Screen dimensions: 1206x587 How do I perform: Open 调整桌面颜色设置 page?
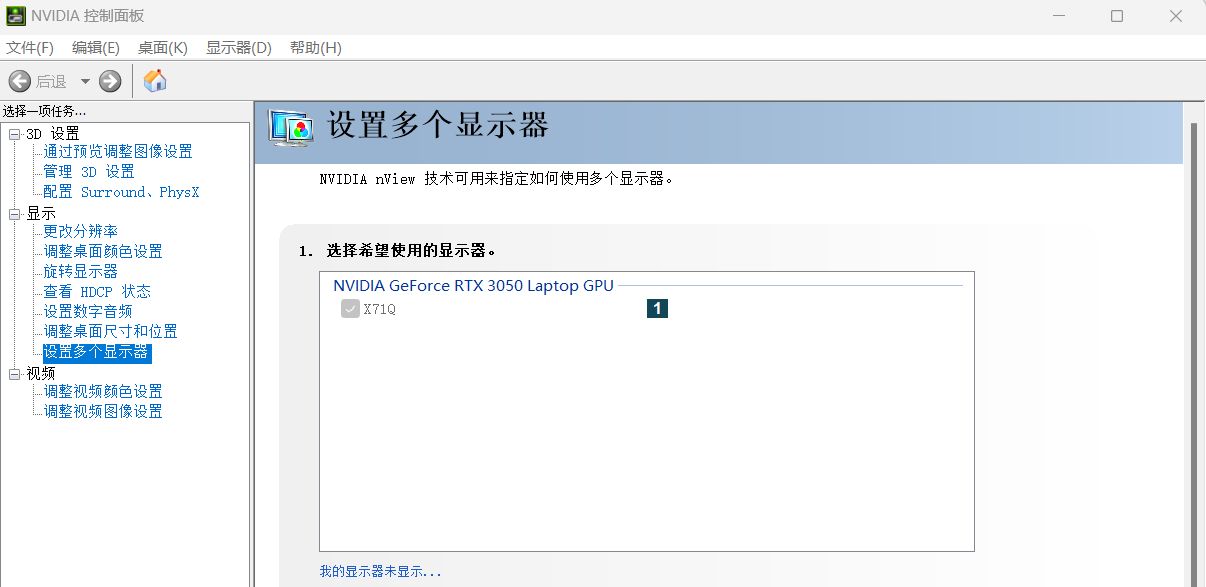[103, 252]
